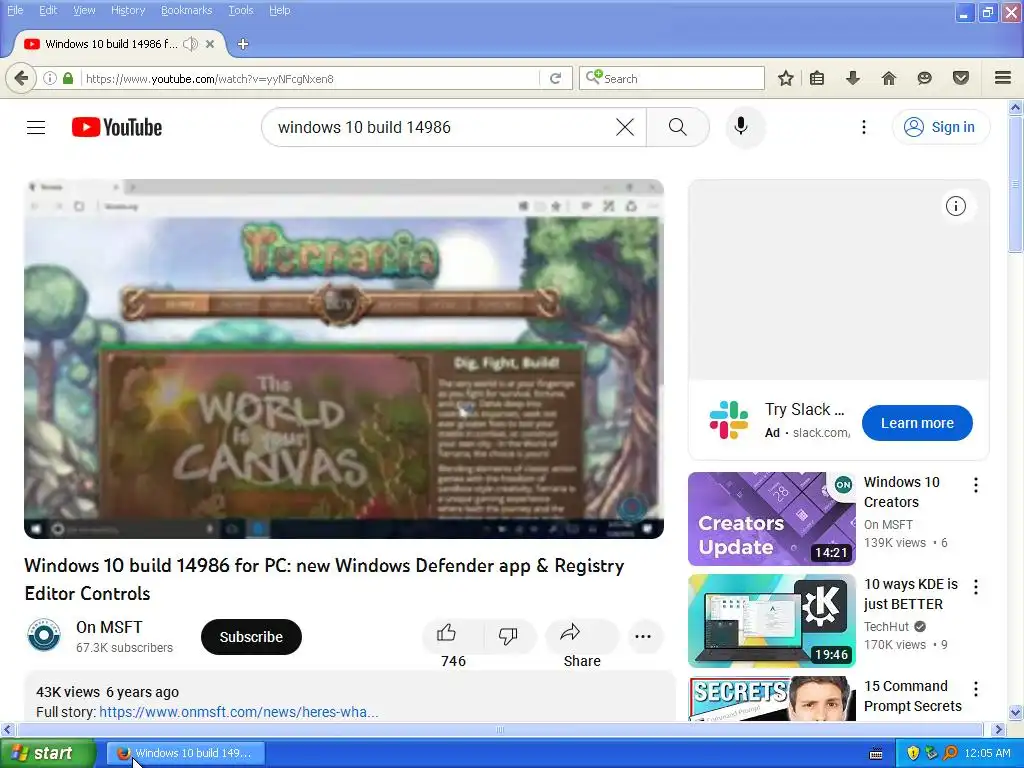
Task: Open the ad info icon
Action: pyautogui.click(x=955, y=206)
